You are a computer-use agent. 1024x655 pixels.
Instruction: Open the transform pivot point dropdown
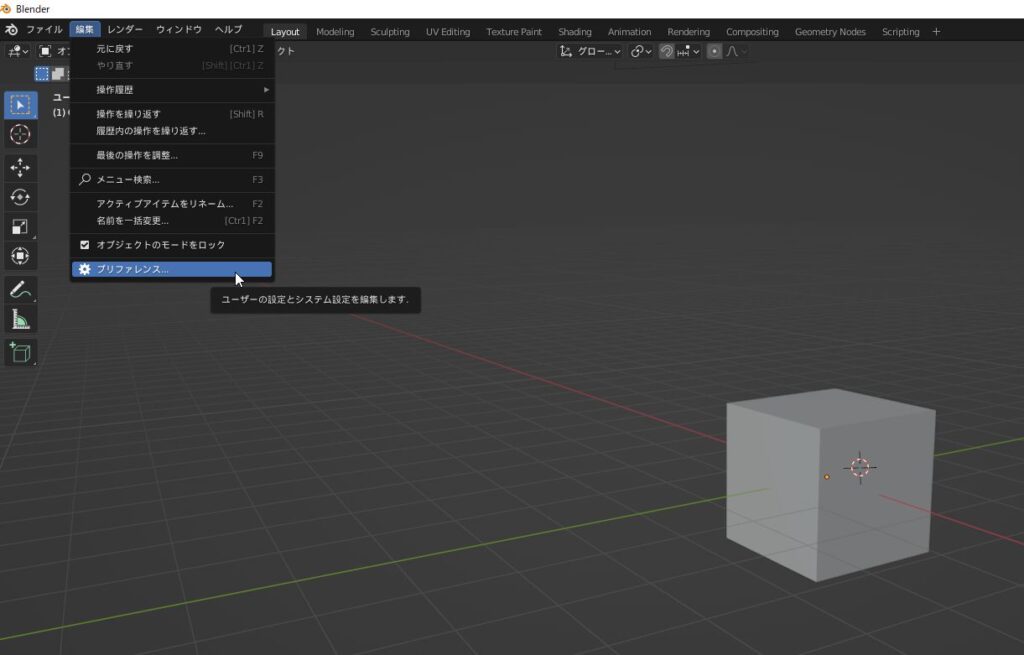[x=641, y=51]
